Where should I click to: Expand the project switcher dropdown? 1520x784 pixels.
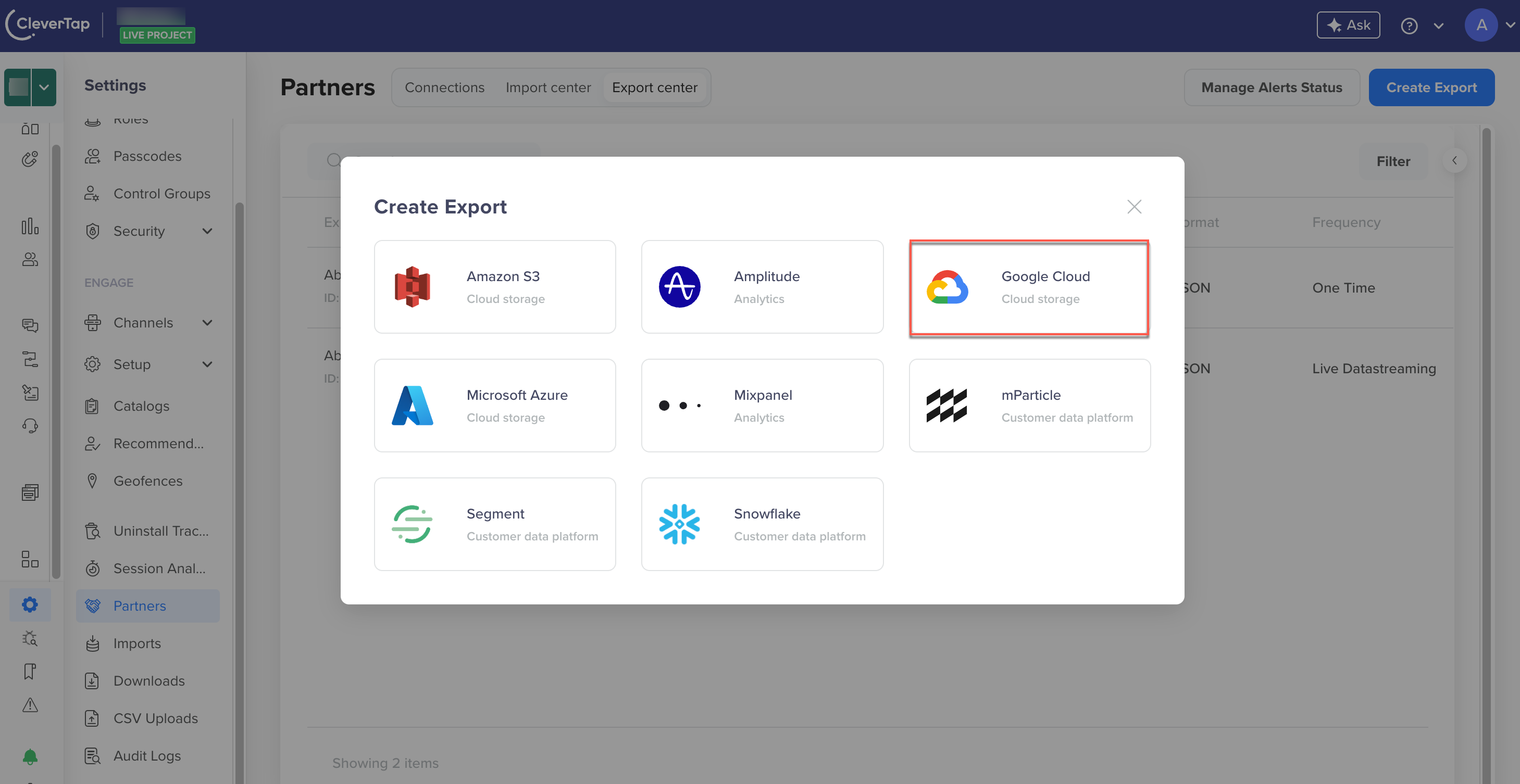pyautogui.click(x=44, y=87)
